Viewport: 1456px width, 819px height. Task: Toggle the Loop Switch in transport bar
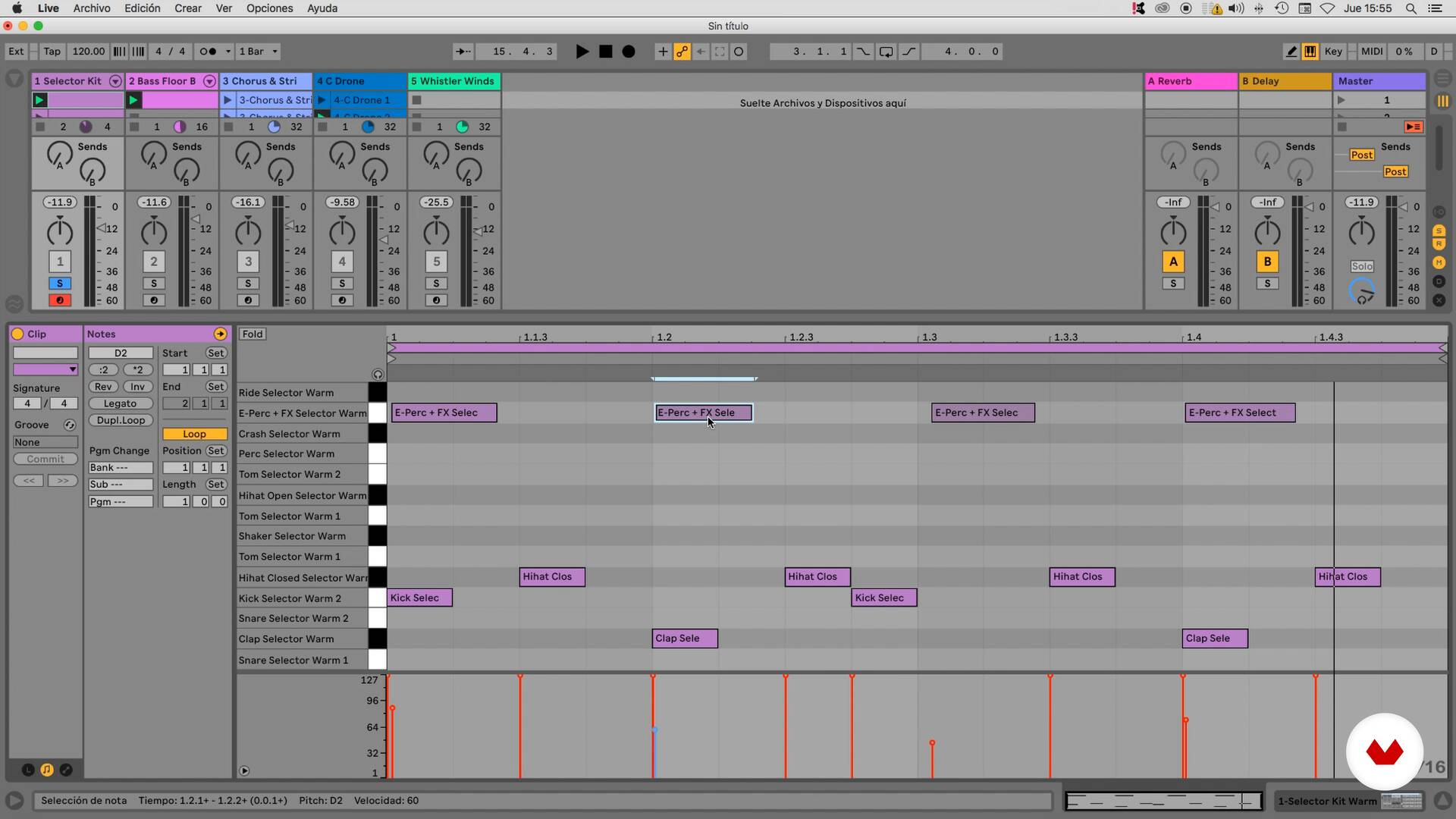[886, 52]
